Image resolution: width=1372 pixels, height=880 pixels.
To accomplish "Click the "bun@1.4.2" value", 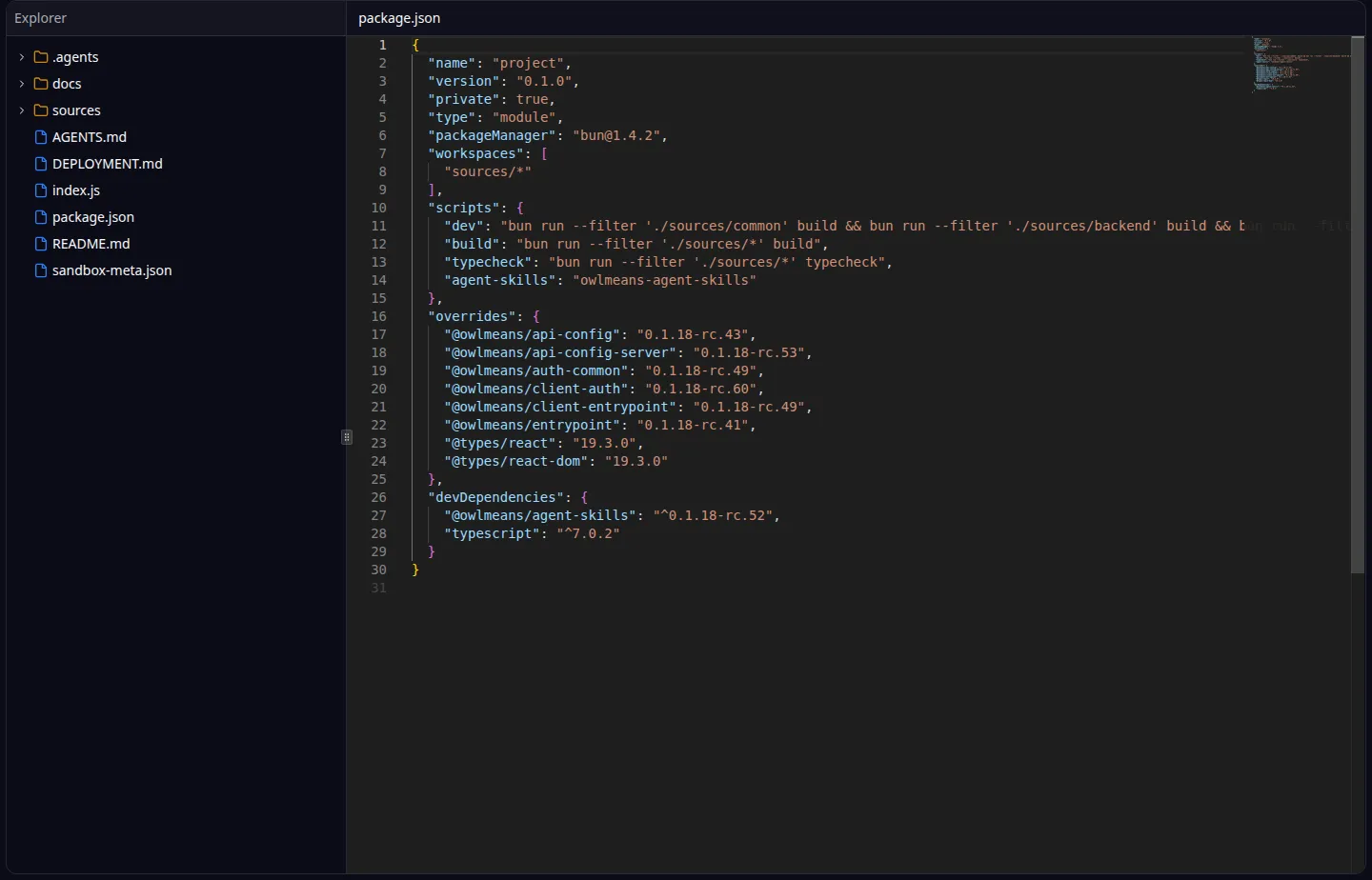I will pyautogui.click(x=617, y=135).
